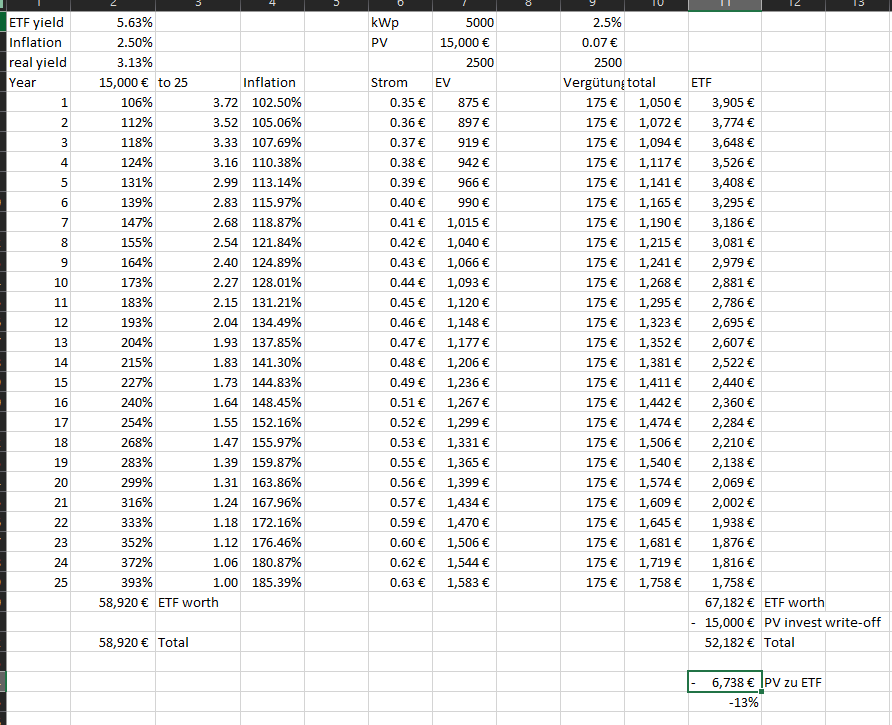Click the 2.50% cell beside Inflation label
This screenshot has height=725, width=892.
(x=119, y=42)
